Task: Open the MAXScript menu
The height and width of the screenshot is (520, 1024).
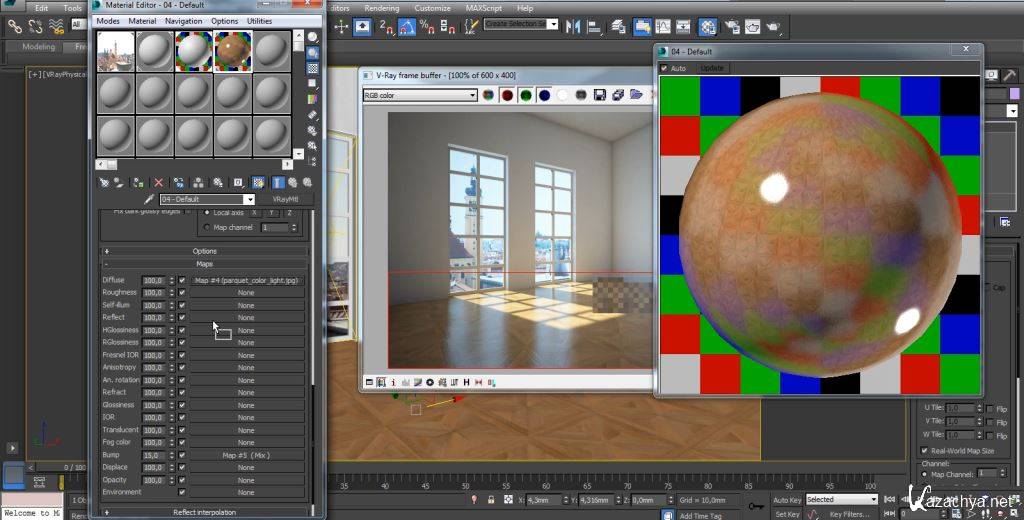Action: pos(484,8)
